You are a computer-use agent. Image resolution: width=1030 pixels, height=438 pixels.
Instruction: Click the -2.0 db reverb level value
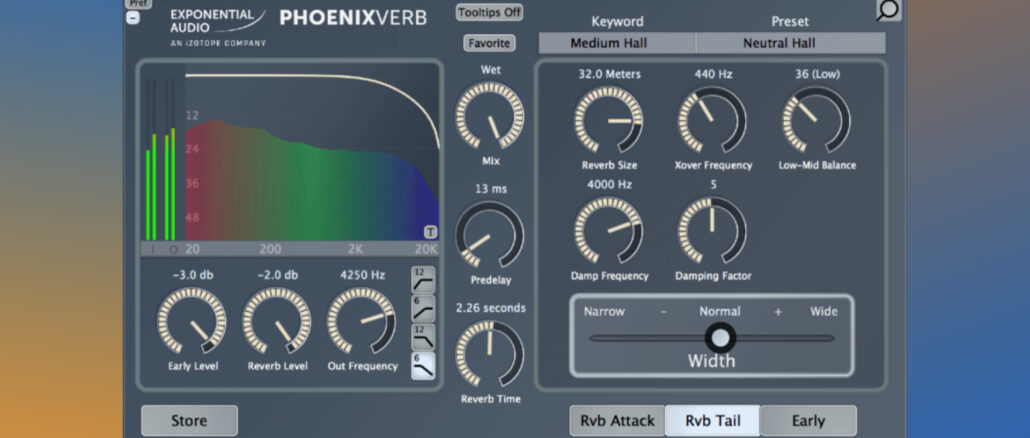click(x=277, y=274)
